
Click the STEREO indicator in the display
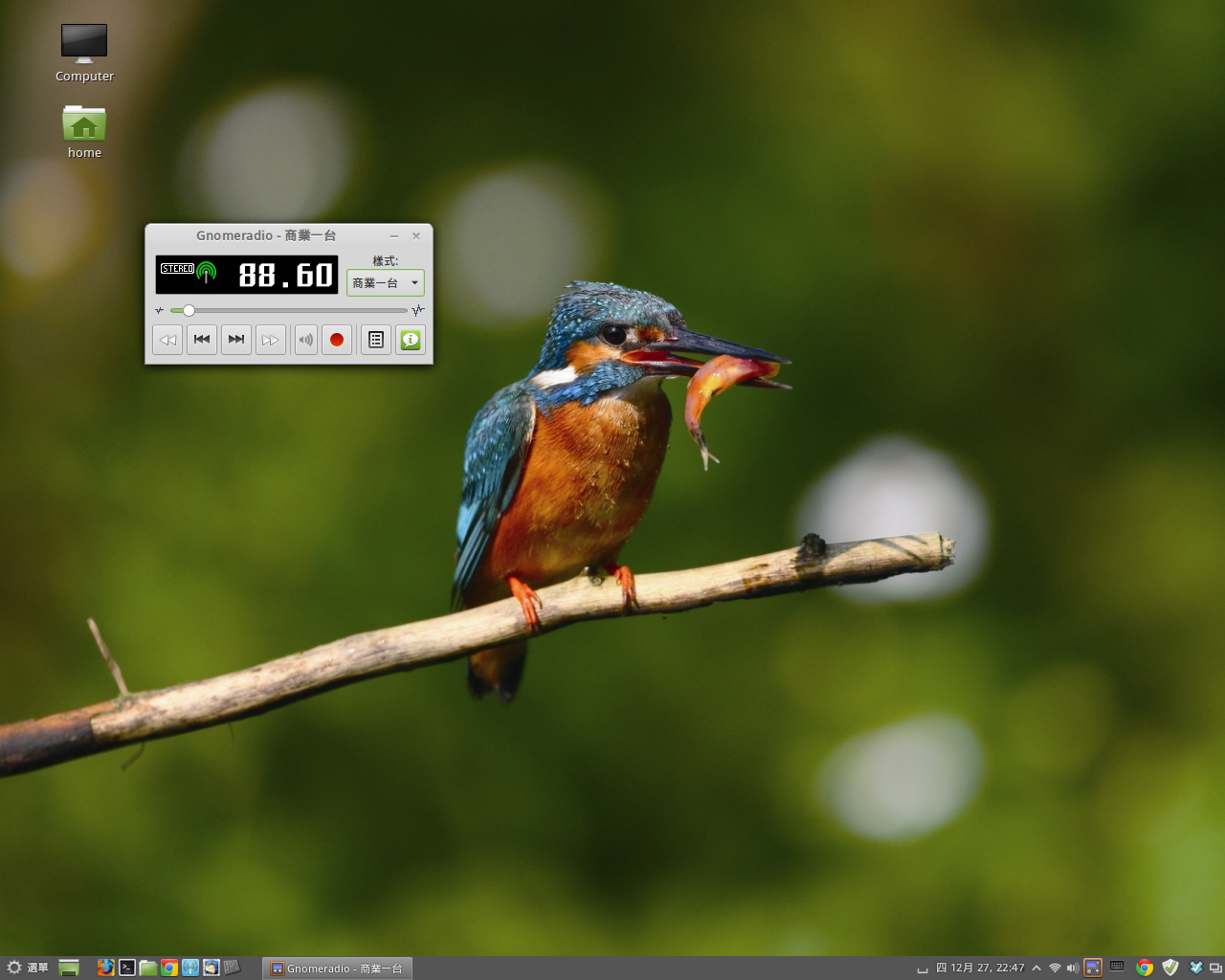[x=178, y=269]
